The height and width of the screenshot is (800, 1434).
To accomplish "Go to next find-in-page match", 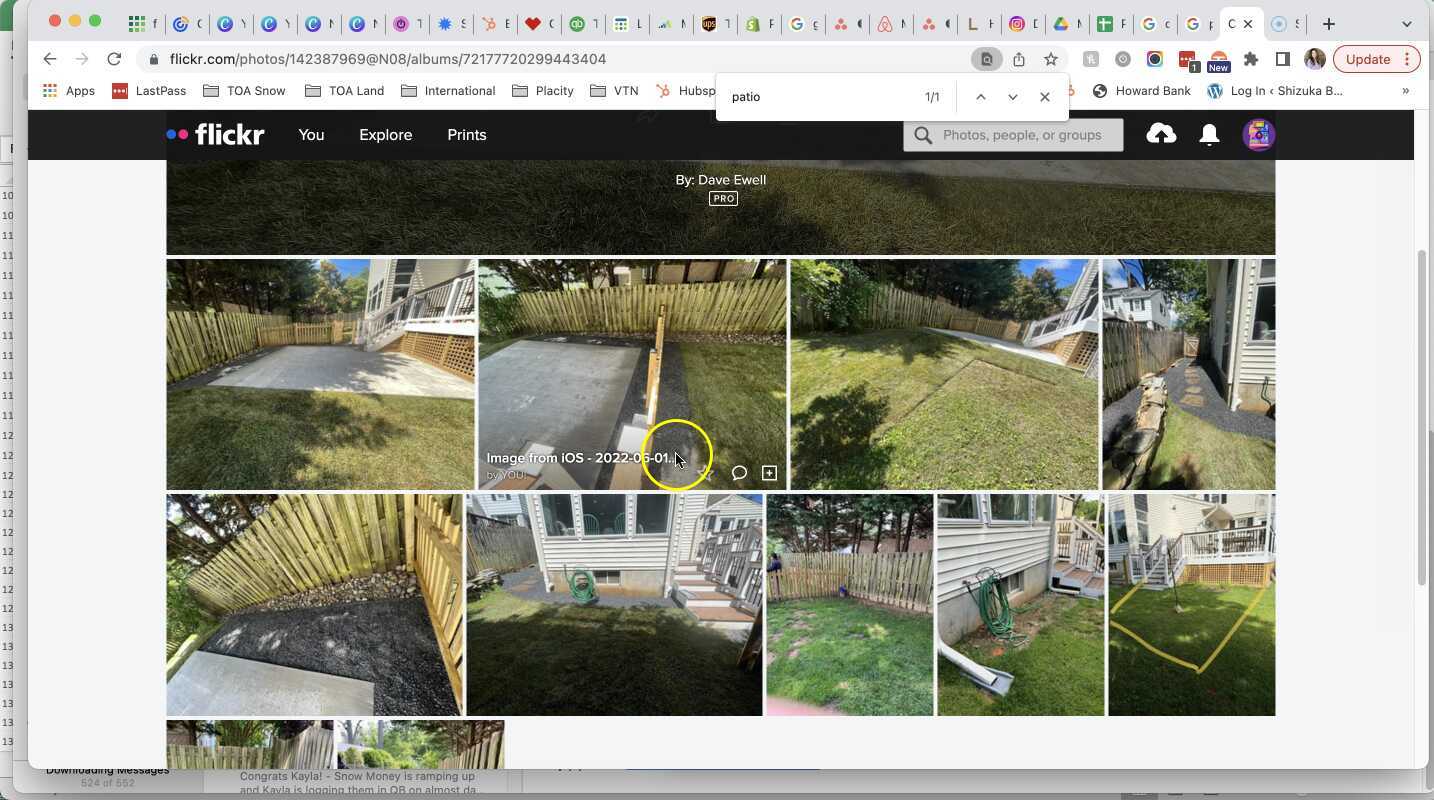I will tap(1012, 97).
